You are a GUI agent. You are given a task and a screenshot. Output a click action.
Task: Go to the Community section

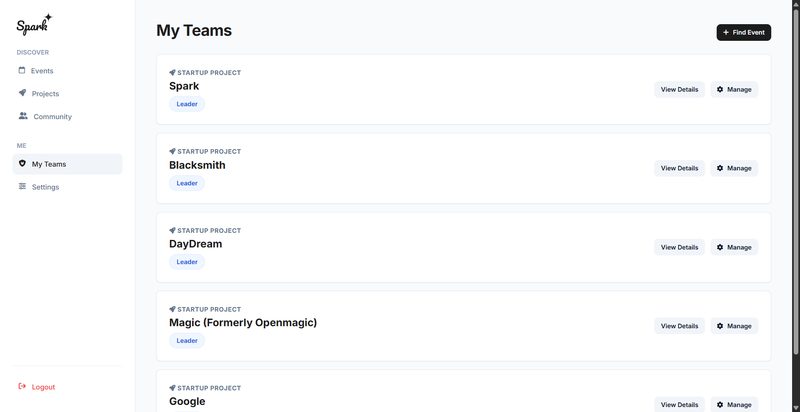52,117
